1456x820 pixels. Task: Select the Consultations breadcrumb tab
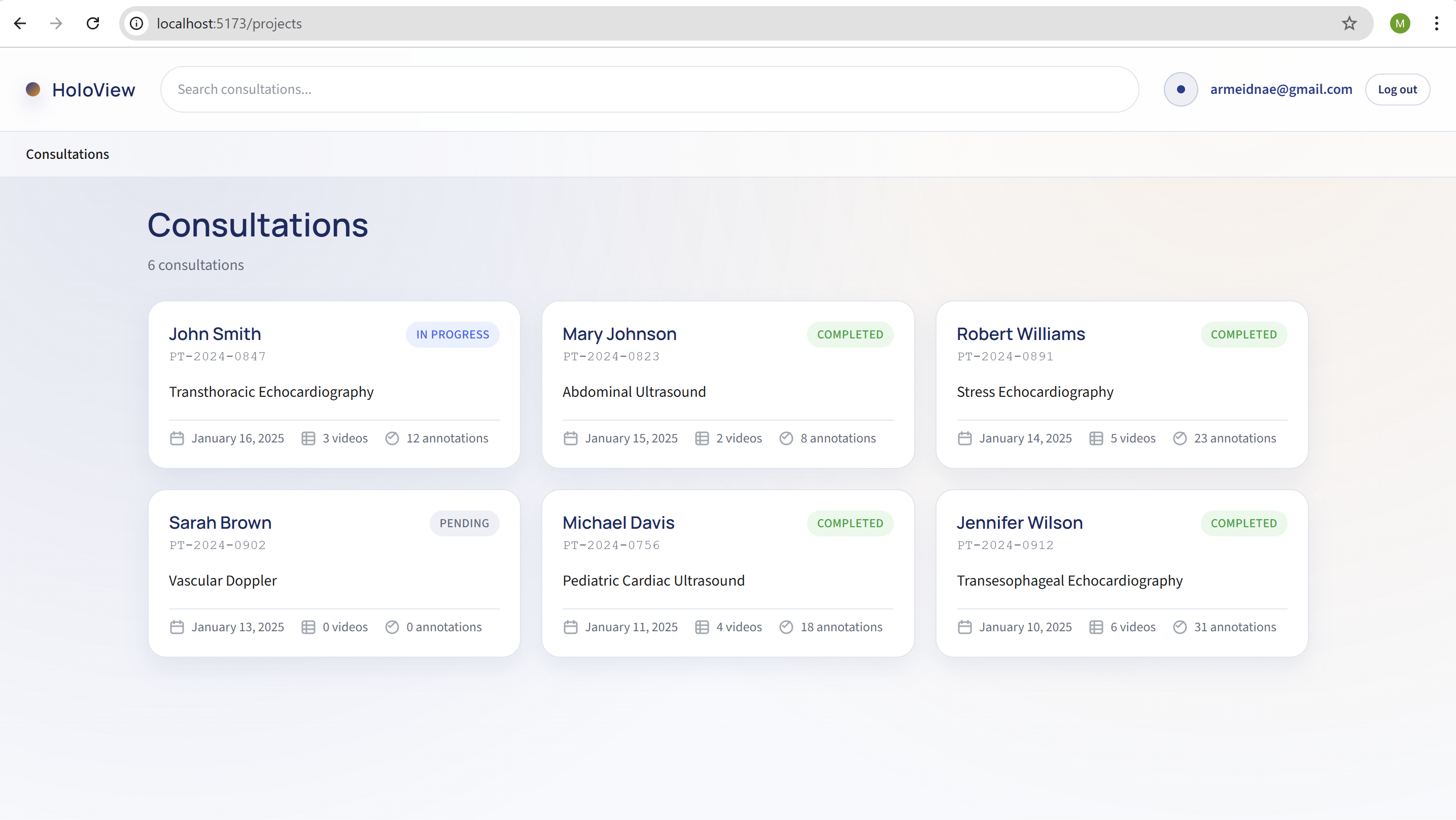click(67, 154)
